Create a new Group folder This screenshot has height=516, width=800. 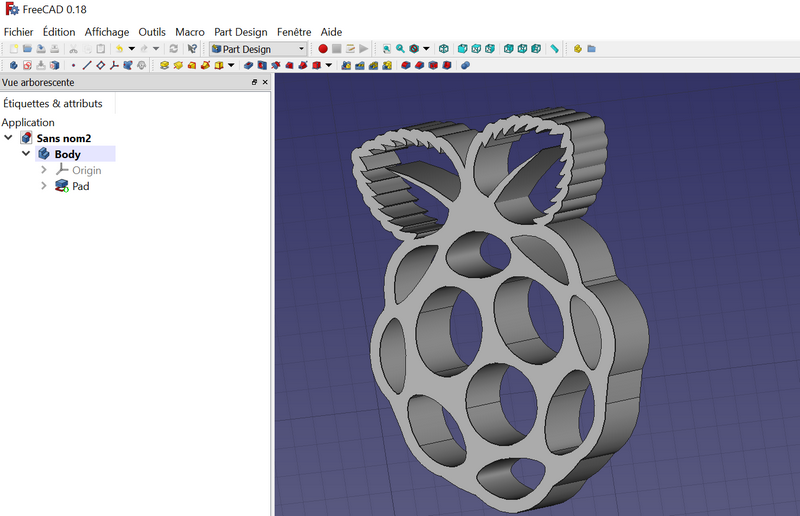click(x=591, y=49)
